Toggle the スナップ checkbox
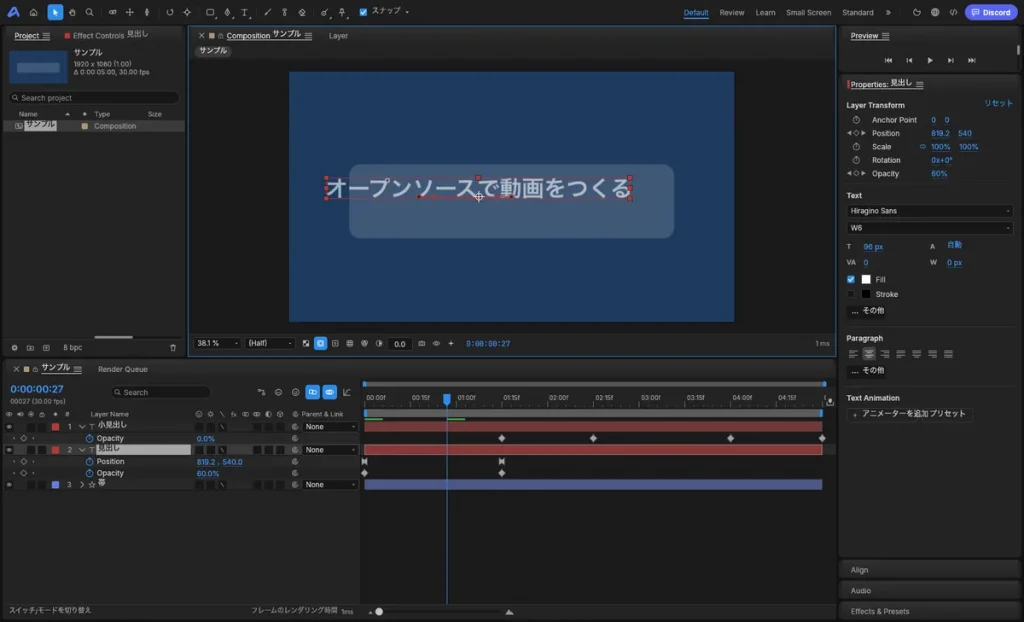1024x622 pixels. pos(363,12)
